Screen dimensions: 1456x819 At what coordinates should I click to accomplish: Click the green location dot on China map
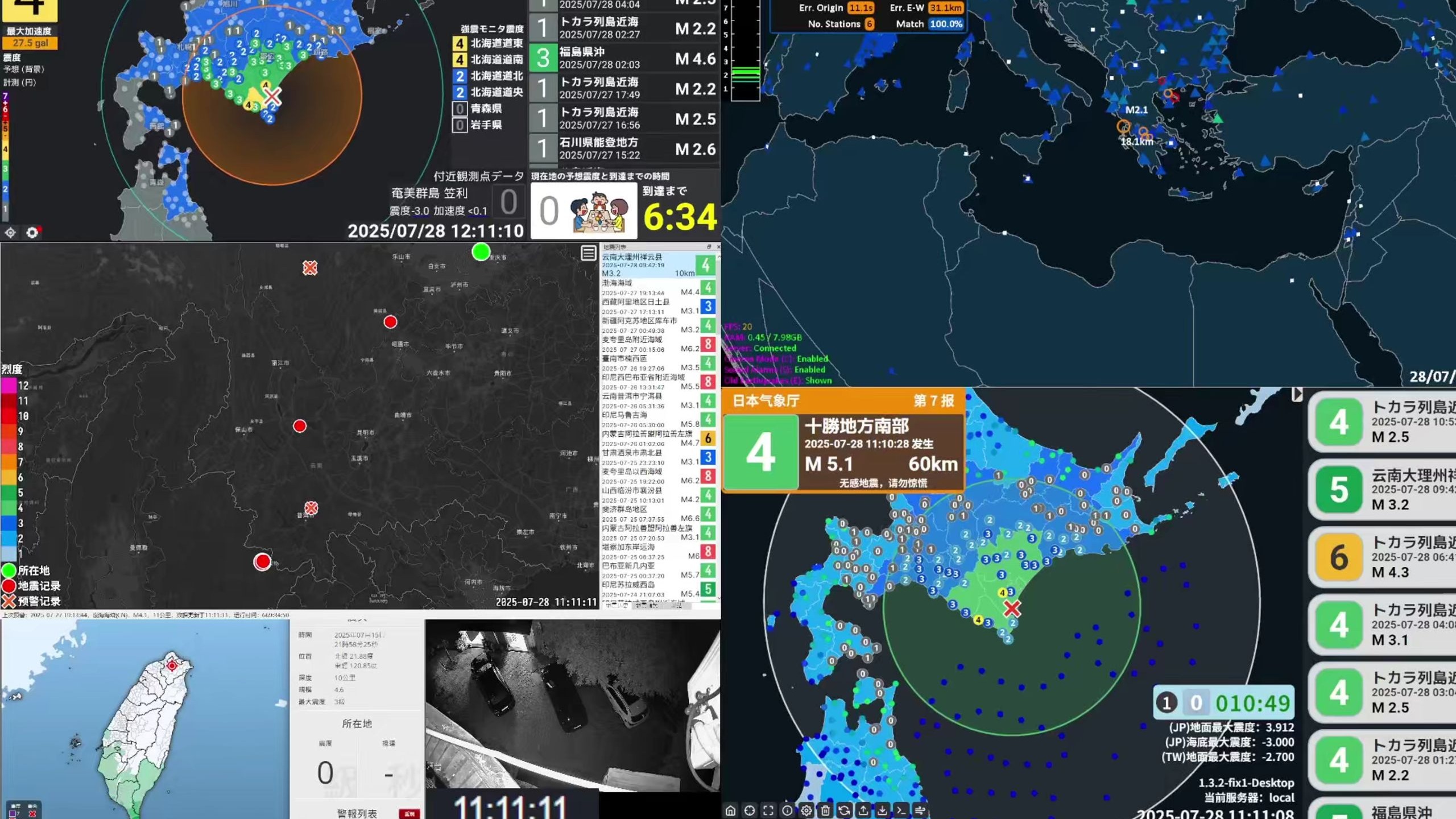[x=481, y=251]
